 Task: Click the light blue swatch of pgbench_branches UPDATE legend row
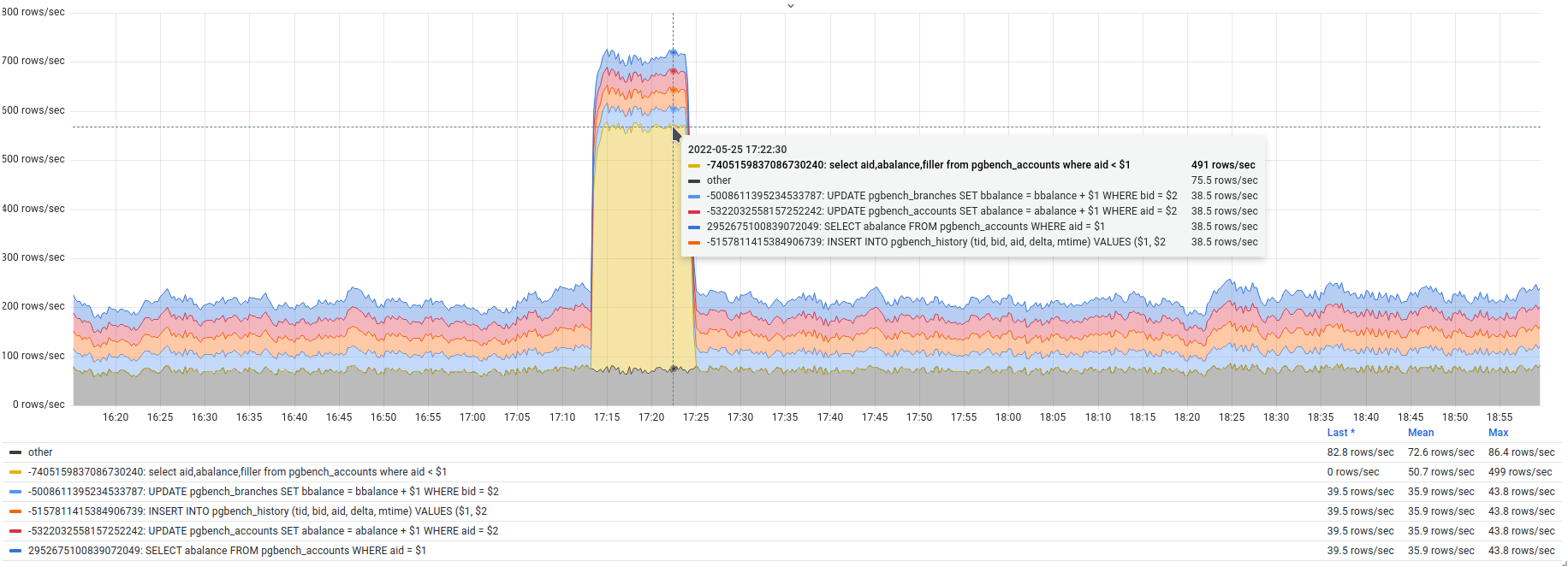15,492
